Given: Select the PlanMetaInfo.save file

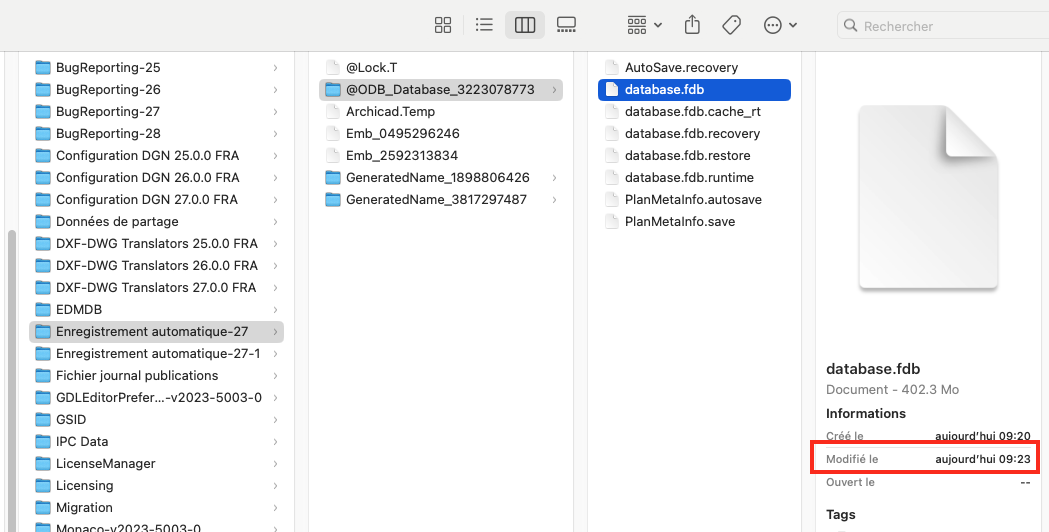Looking at the screenshot, I should click(694, 221).
